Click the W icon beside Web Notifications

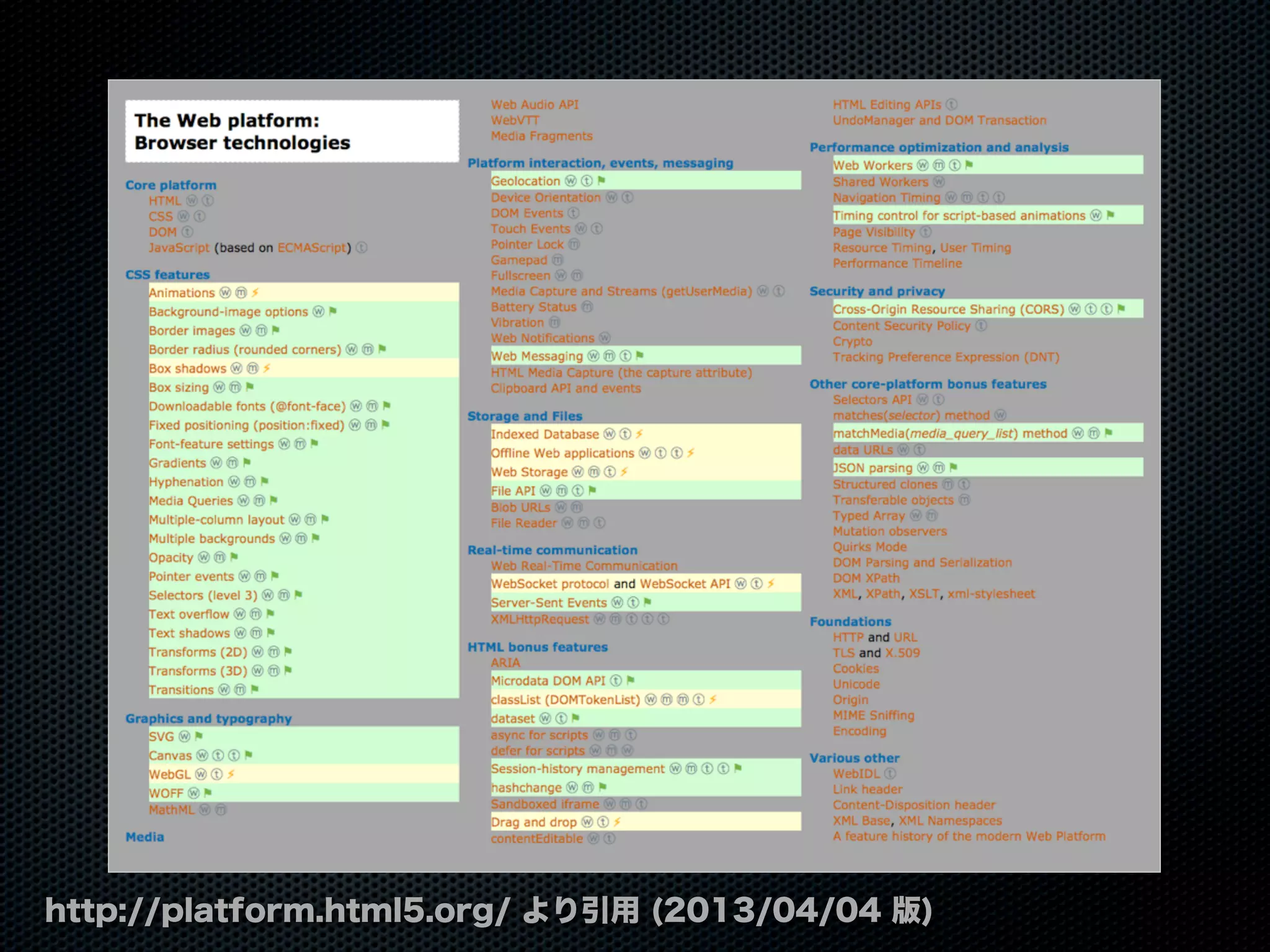click(605, 338)
